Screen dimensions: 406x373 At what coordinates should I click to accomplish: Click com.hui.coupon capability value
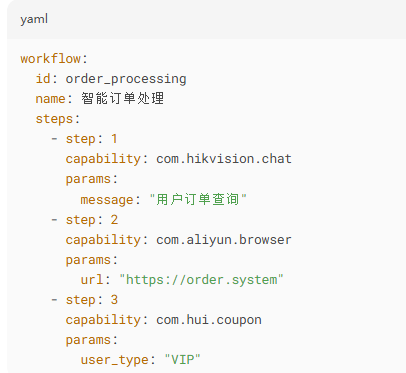pyautogui.click(x=209, y=320)
